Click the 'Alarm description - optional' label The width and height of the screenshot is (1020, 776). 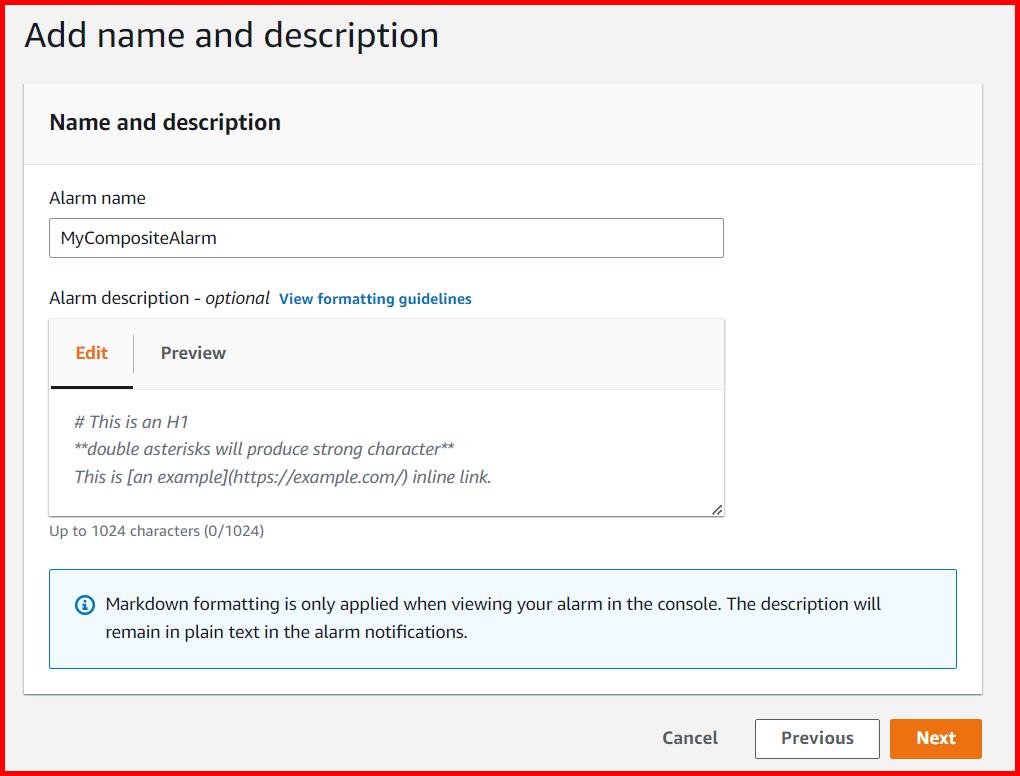(159, 298)
